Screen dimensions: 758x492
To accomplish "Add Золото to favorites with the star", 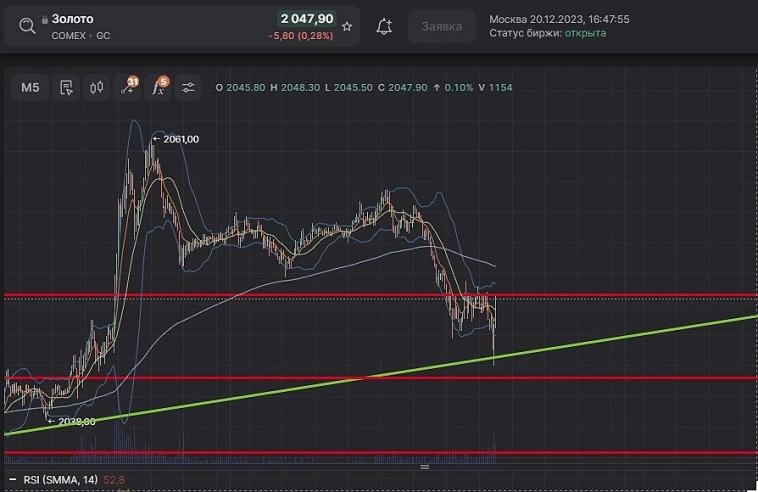I will 347,27.
